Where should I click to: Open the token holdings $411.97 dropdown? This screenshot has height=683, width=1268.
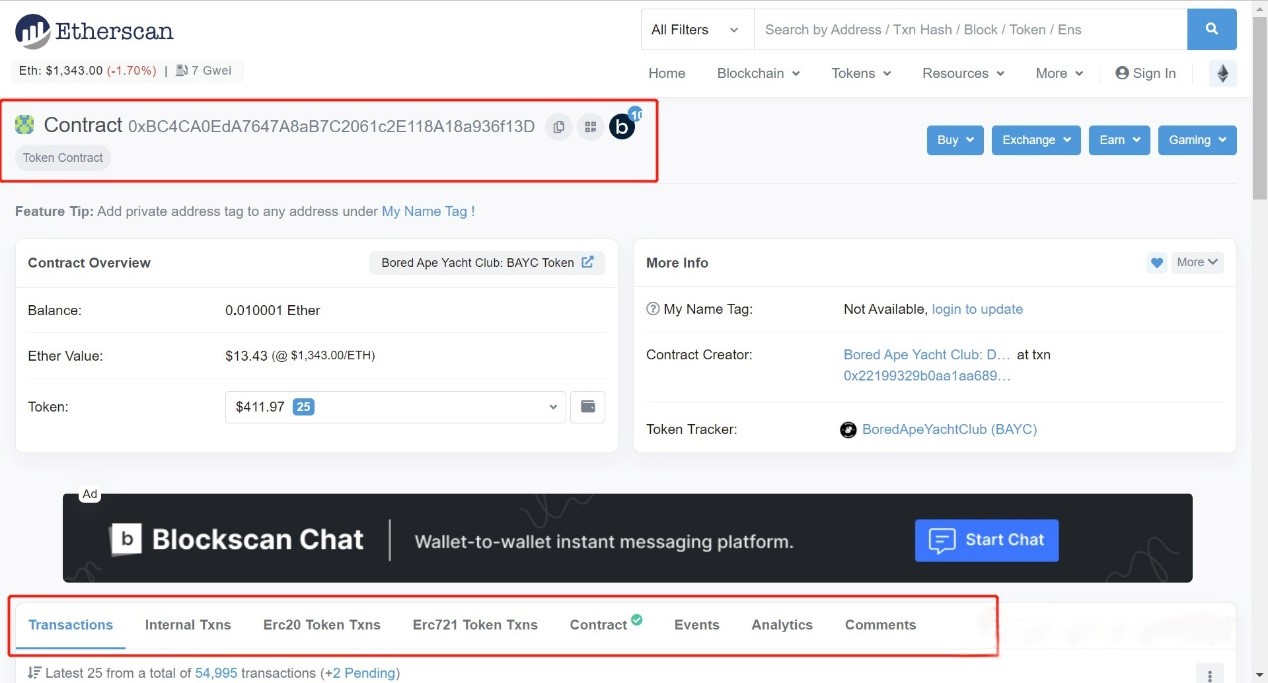(395, 407)
